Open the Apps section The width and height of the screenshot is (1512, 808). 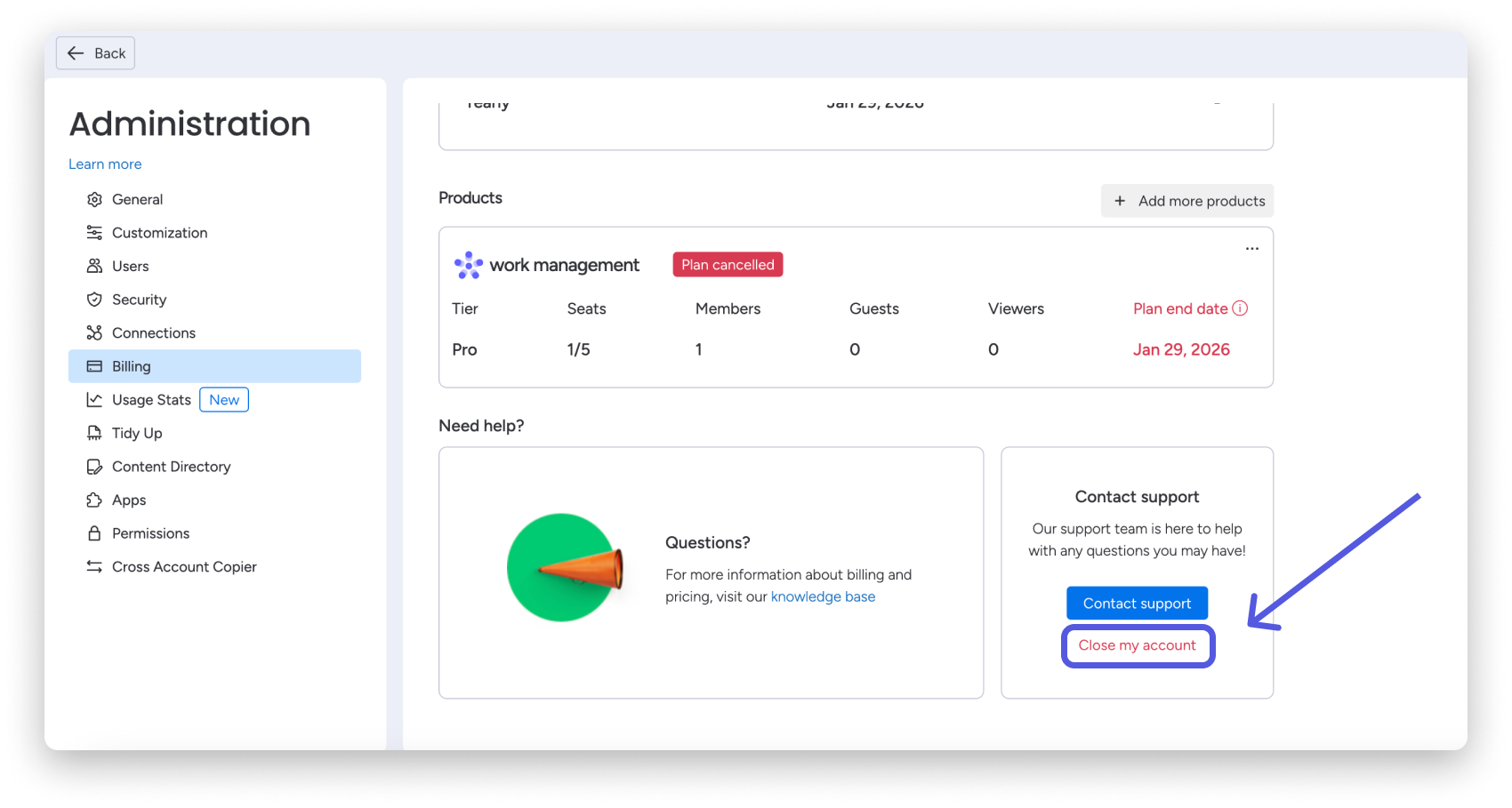coord(214,500)
